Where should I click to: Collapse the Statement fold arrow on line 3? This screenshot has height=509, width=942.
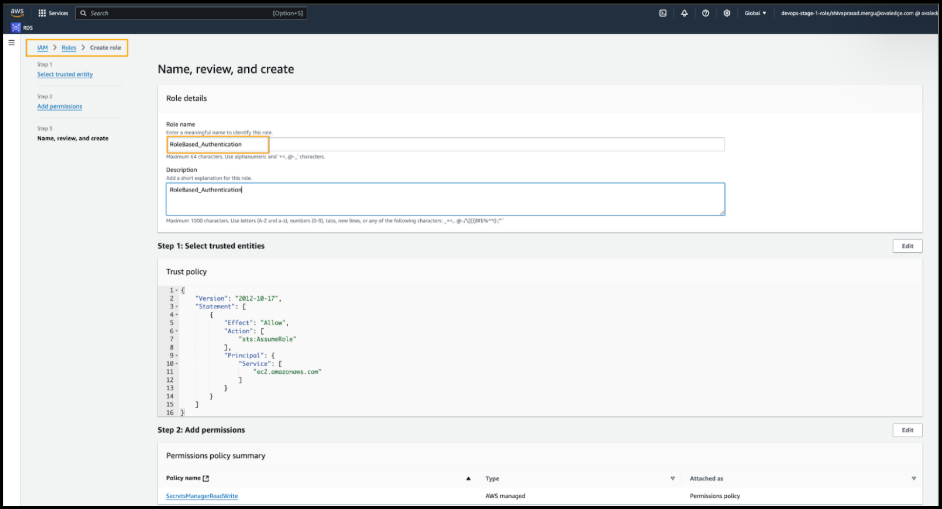[x=177, y=307]
